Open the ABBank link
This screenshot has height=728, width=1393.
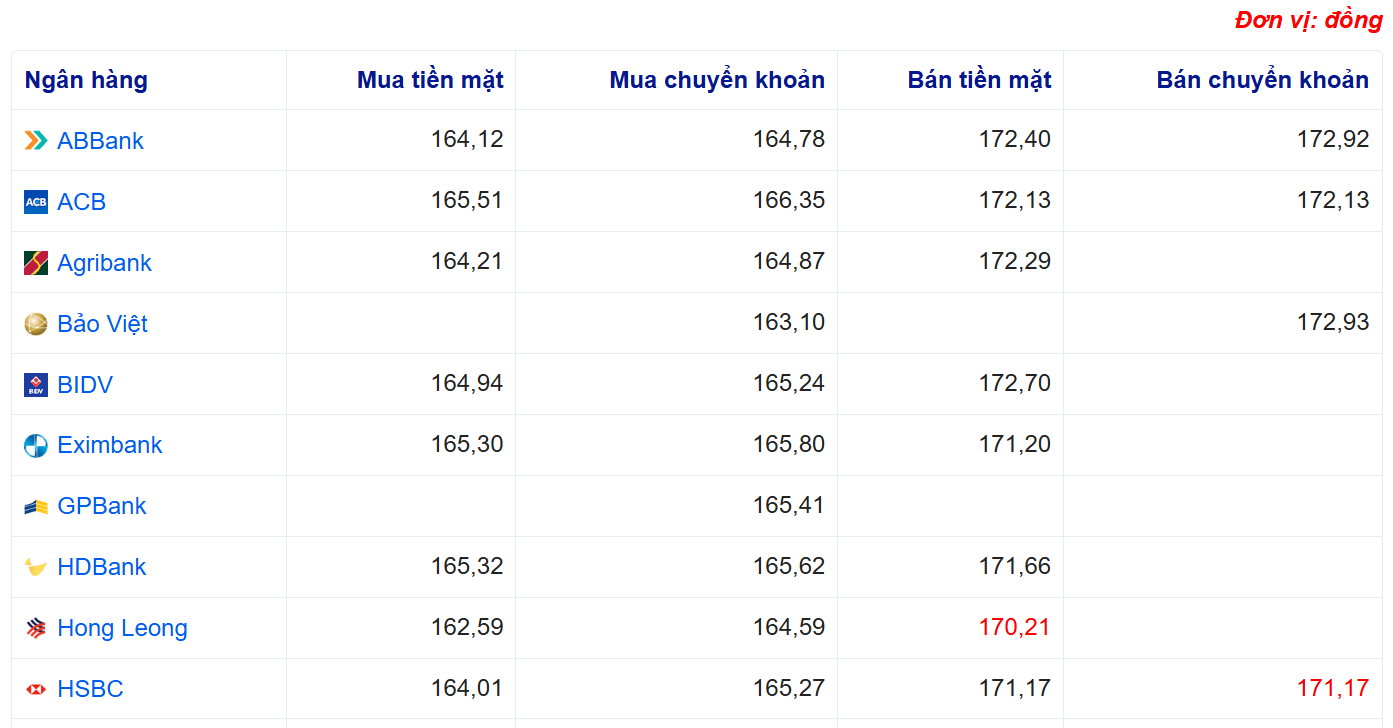coord(100,141)
